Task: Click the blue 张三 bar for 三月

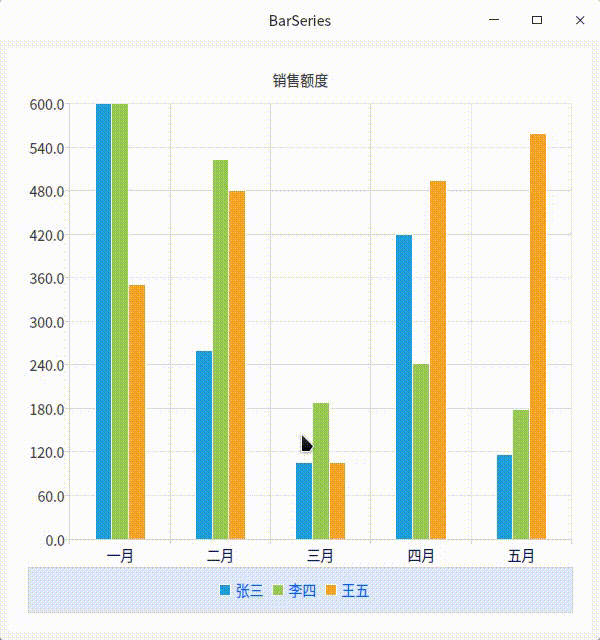Action: (x=304, y=501)
